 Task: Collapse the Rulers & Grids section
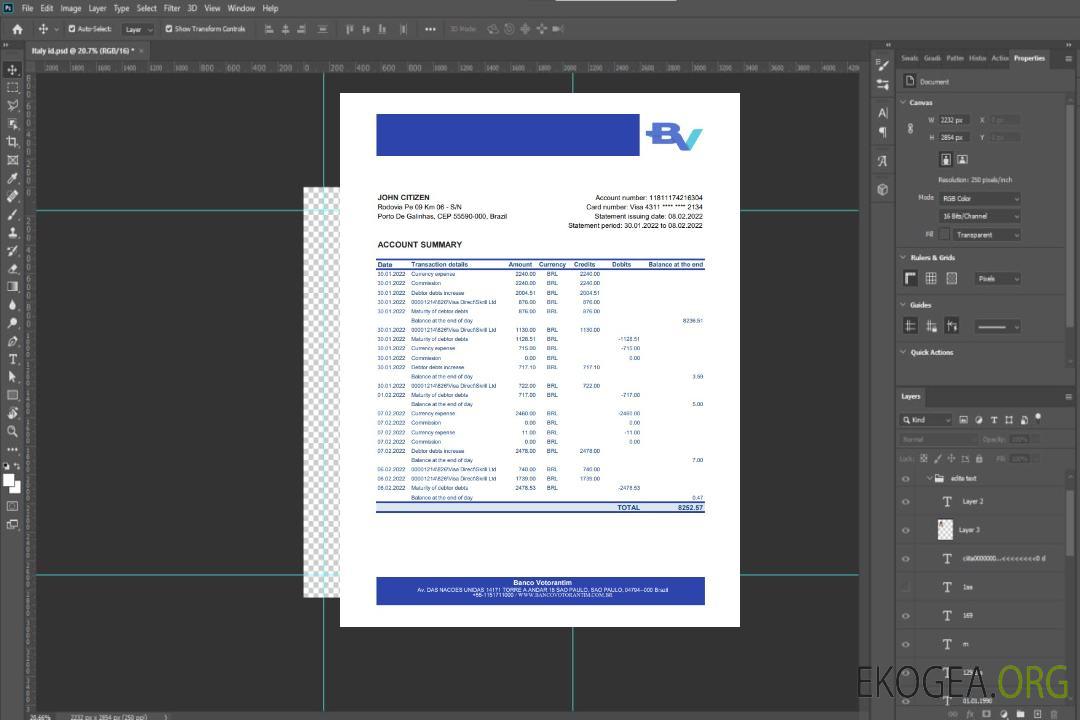pyautogui.click(x=903, y=257)
